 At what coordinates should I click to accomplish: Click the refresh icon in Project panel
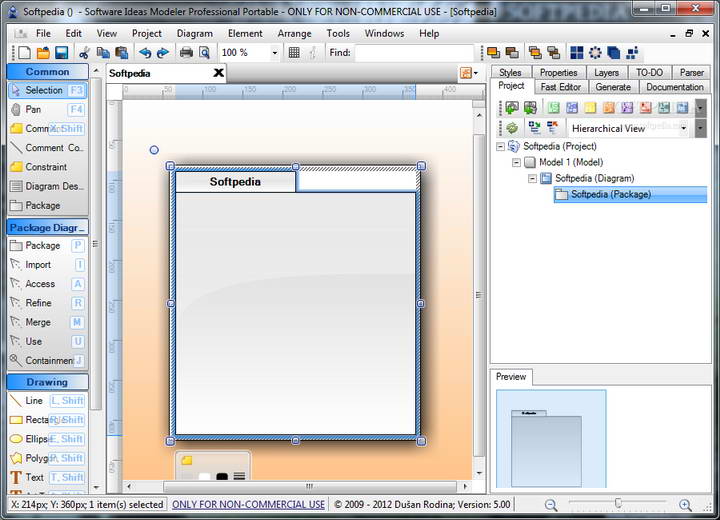coord(512,128)
